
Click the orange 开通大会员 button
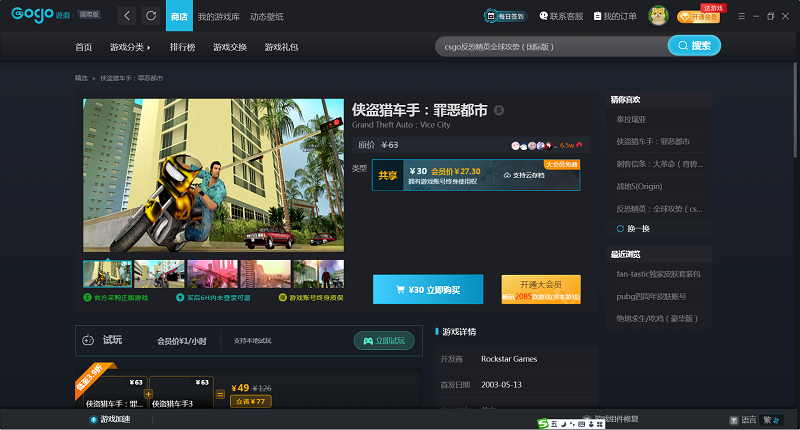point(541,289)
